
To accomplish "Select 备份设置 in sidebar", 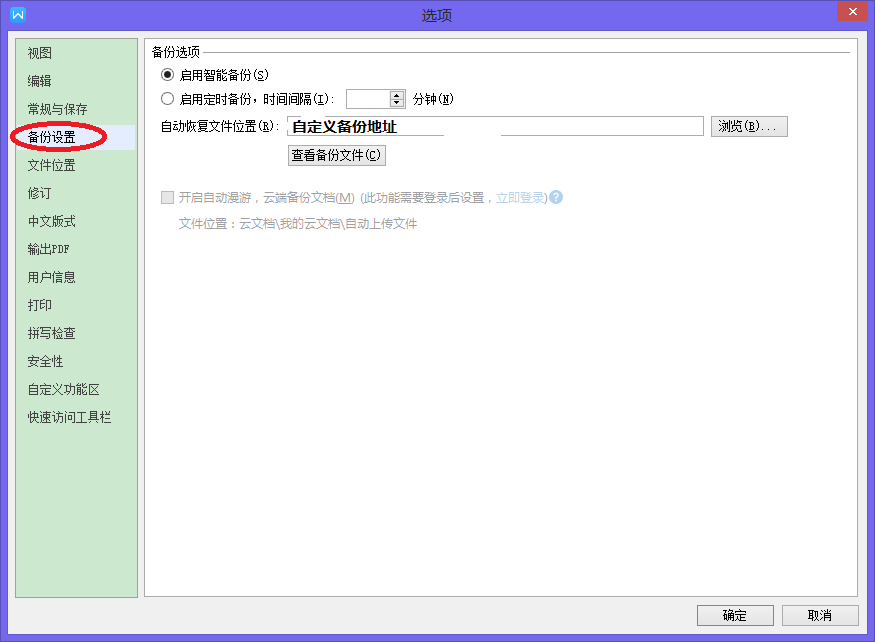I will [x=75, y=137].
